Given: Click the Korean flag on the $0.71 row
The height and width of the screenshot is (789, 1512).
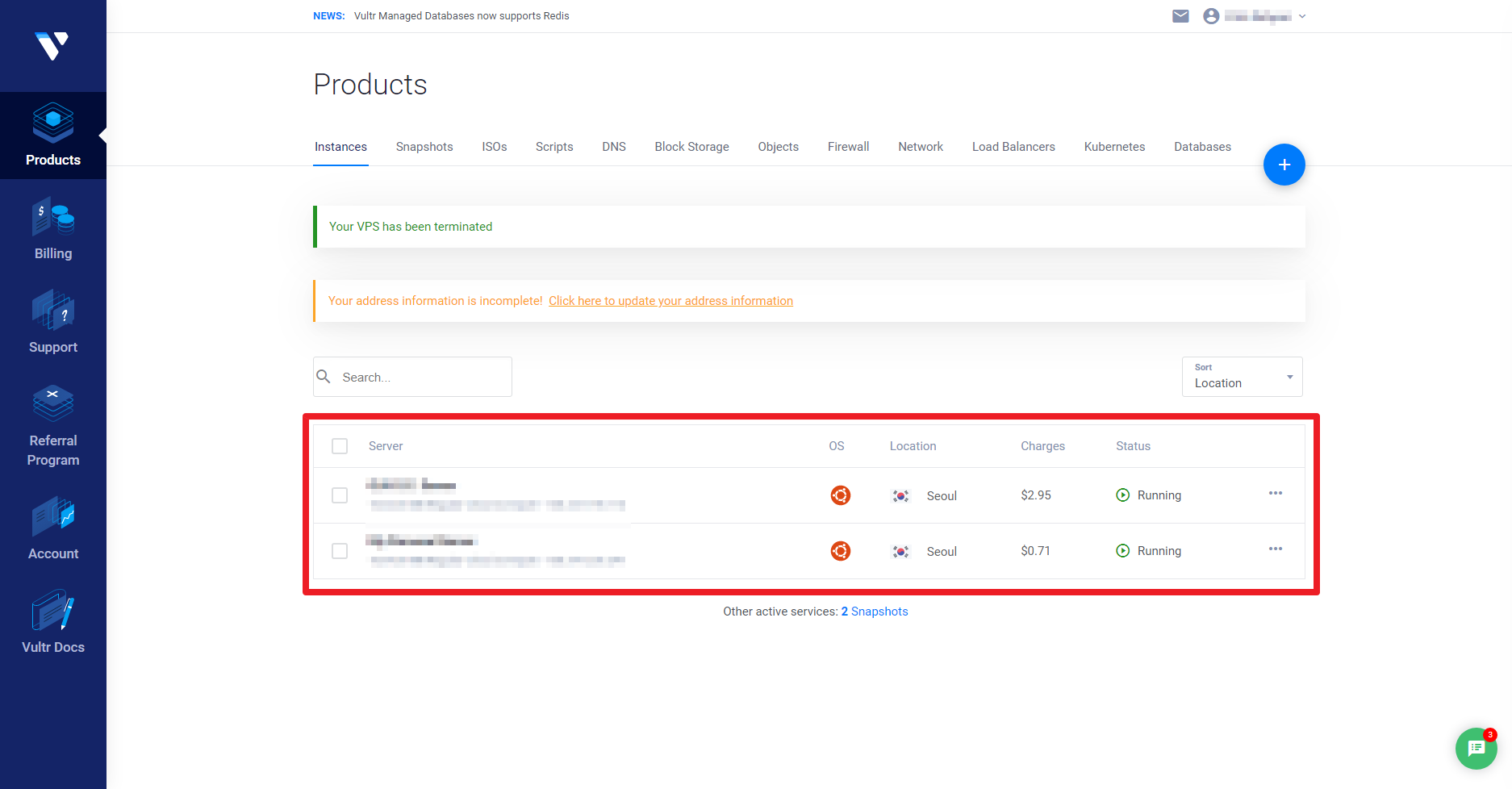Looking at the screenshot, I should (x=900, y=552).
